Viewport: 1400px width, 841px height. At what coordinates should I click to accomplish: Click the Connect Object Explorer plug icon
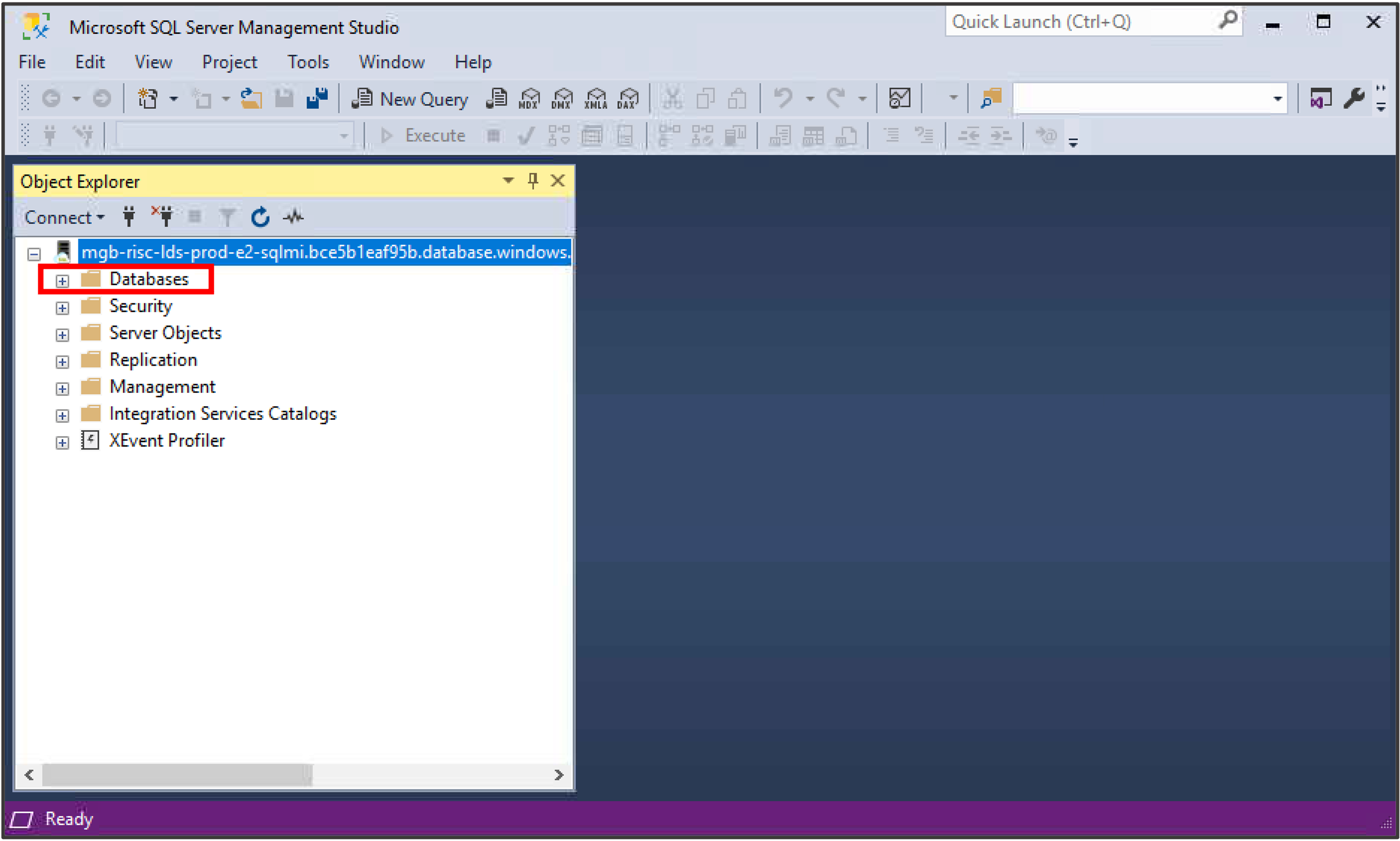[x=129, y=217]
